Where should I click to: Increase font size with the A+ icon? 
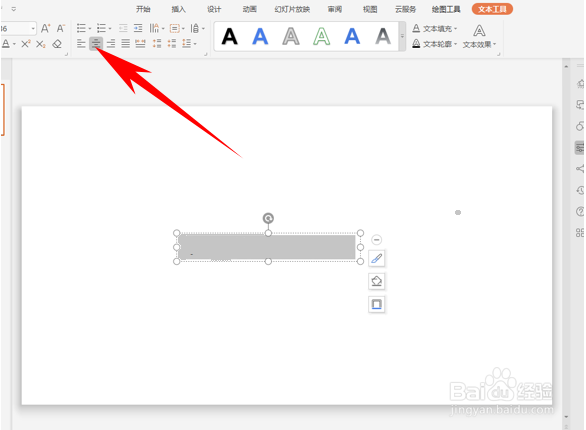point(45,28)
